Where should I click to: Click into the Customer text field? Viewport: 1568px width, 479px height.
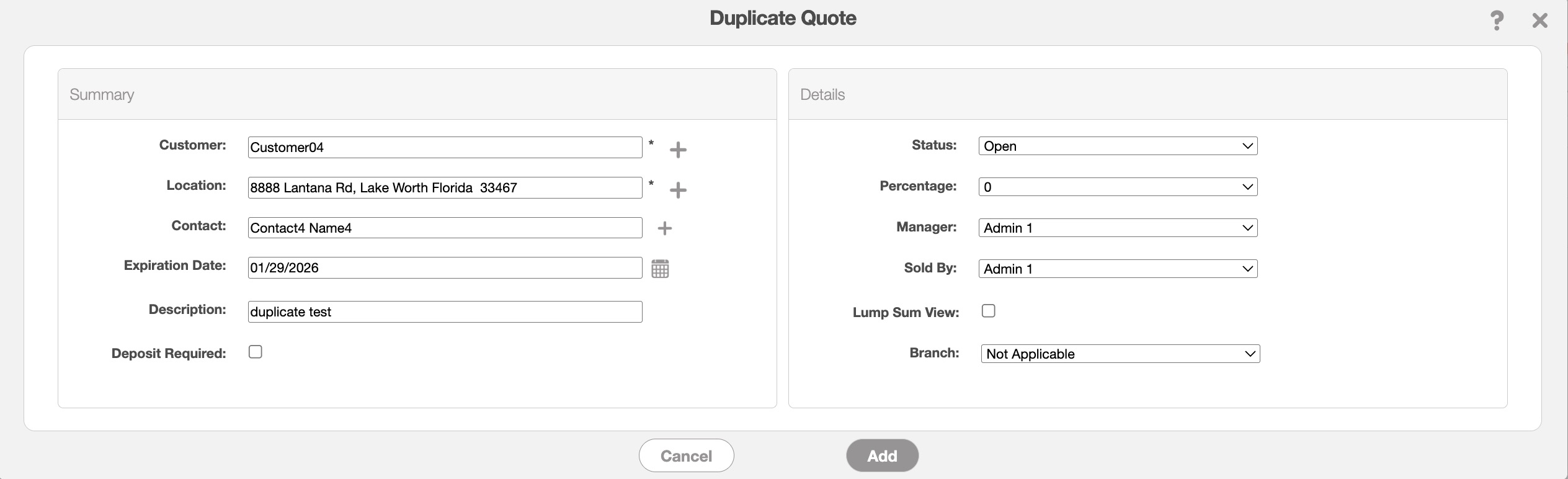click(x=444, y=148)
